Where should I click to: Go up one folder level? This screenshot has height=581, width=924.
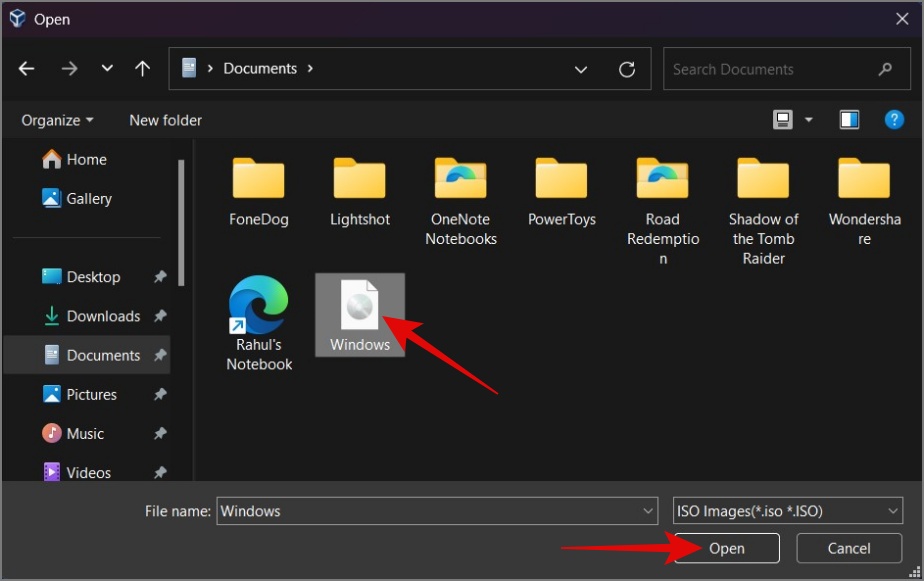(x=142, y=69)
